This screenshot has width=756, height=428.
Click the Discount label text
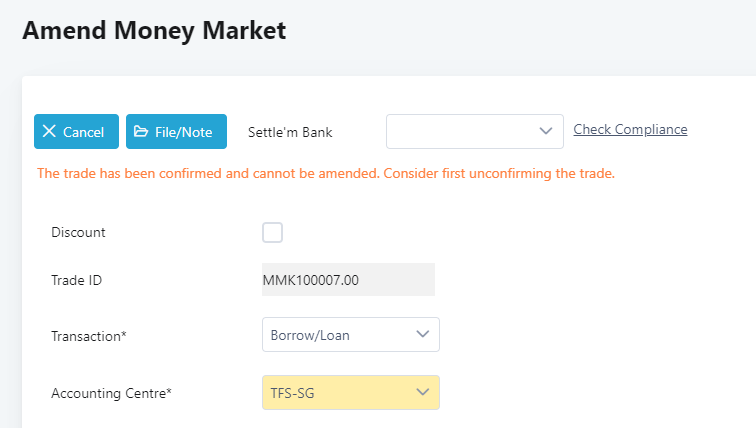[78, 232]
